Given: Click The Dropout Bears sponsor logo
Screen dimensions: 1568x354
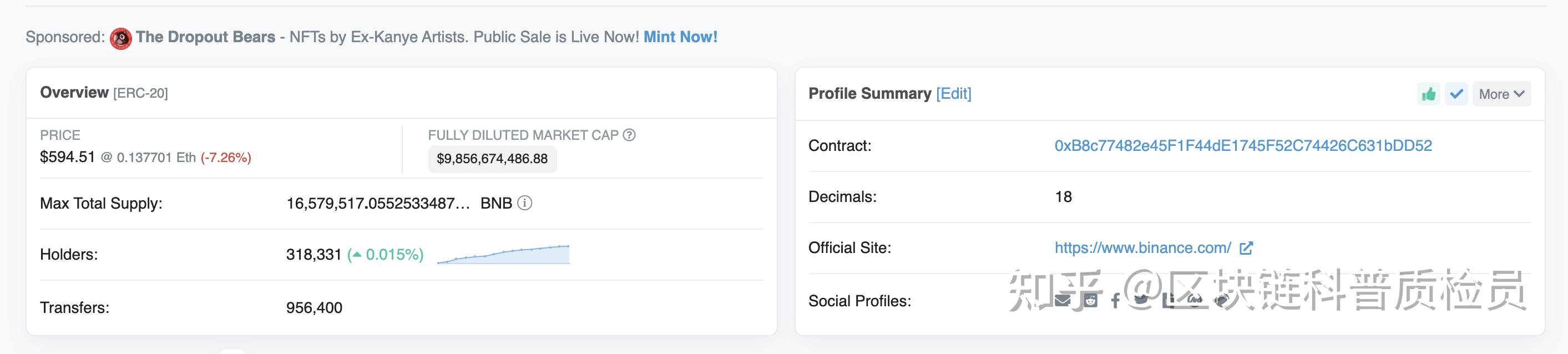Looking at the screenshot, I should pyautogui.click(x=120, y=38).
